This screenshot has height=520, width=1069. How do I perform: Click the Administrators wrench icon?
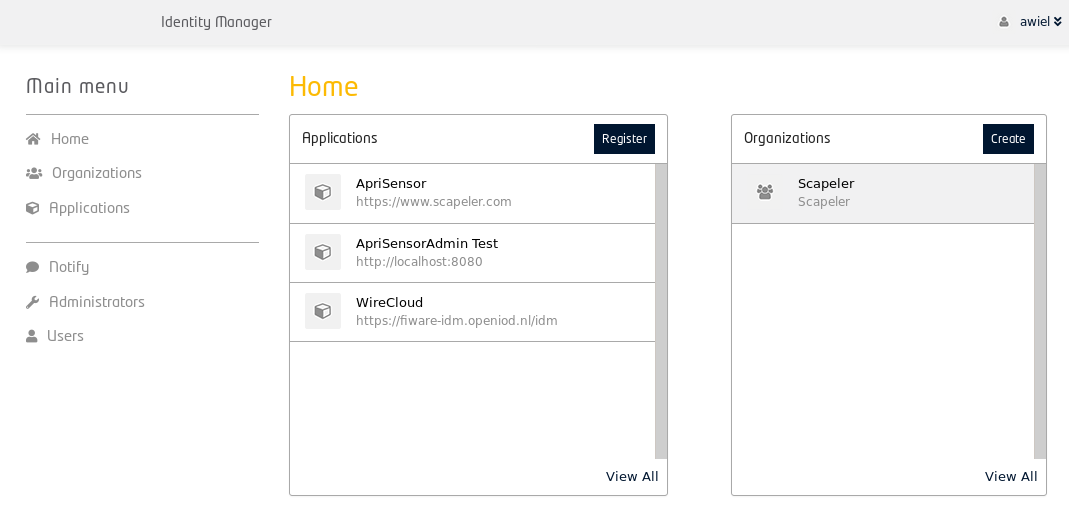pos(32,302)
